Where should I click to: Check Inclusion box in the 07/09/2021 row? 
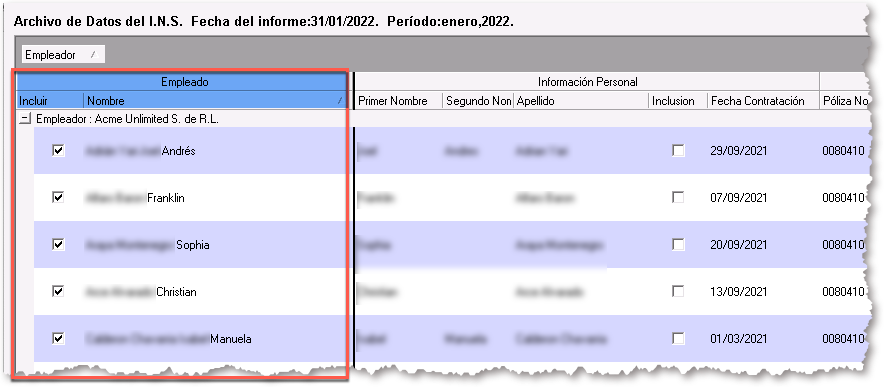tap(678, 197)
